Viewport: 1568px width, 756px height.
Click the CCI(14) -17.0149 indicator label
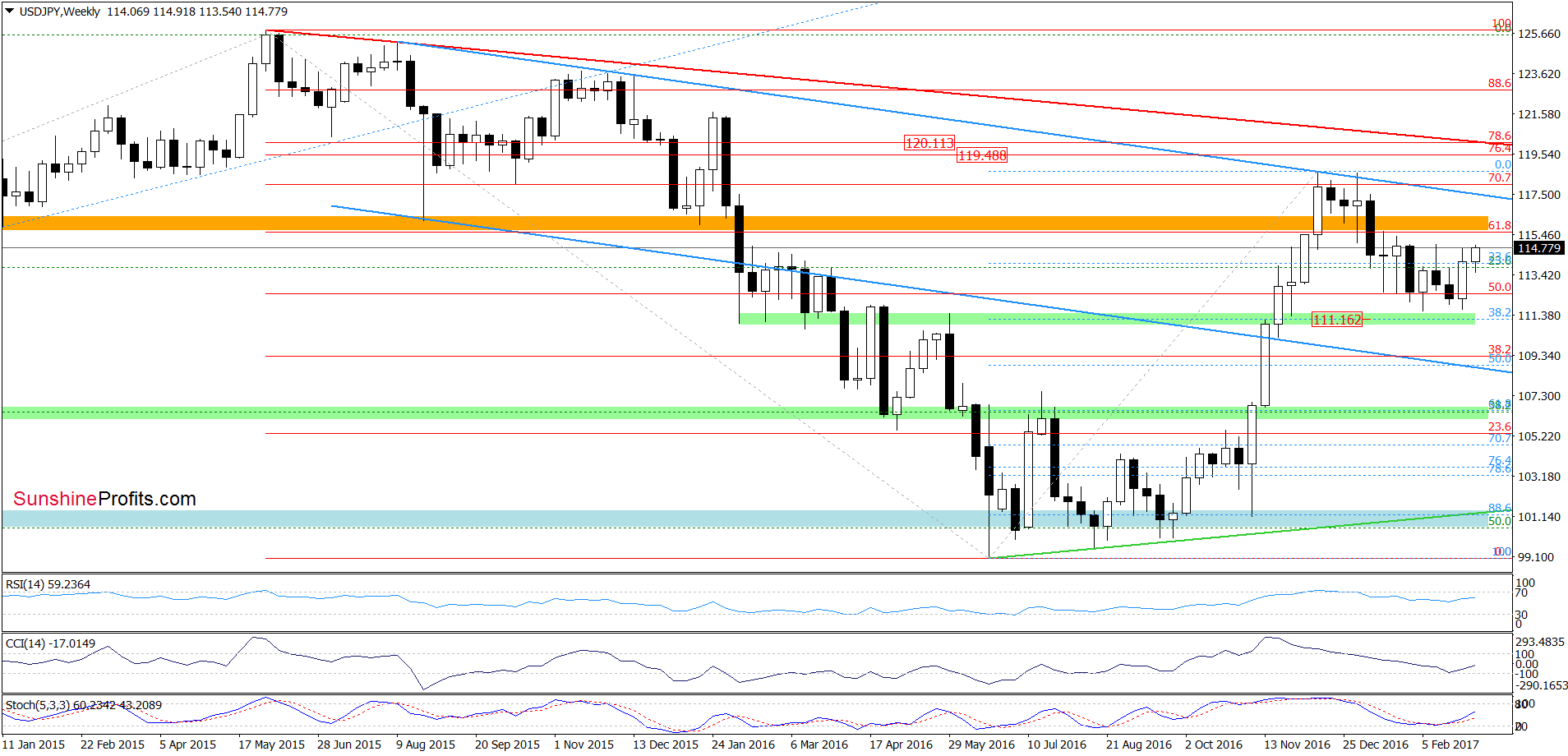click(x=50, y=643)
